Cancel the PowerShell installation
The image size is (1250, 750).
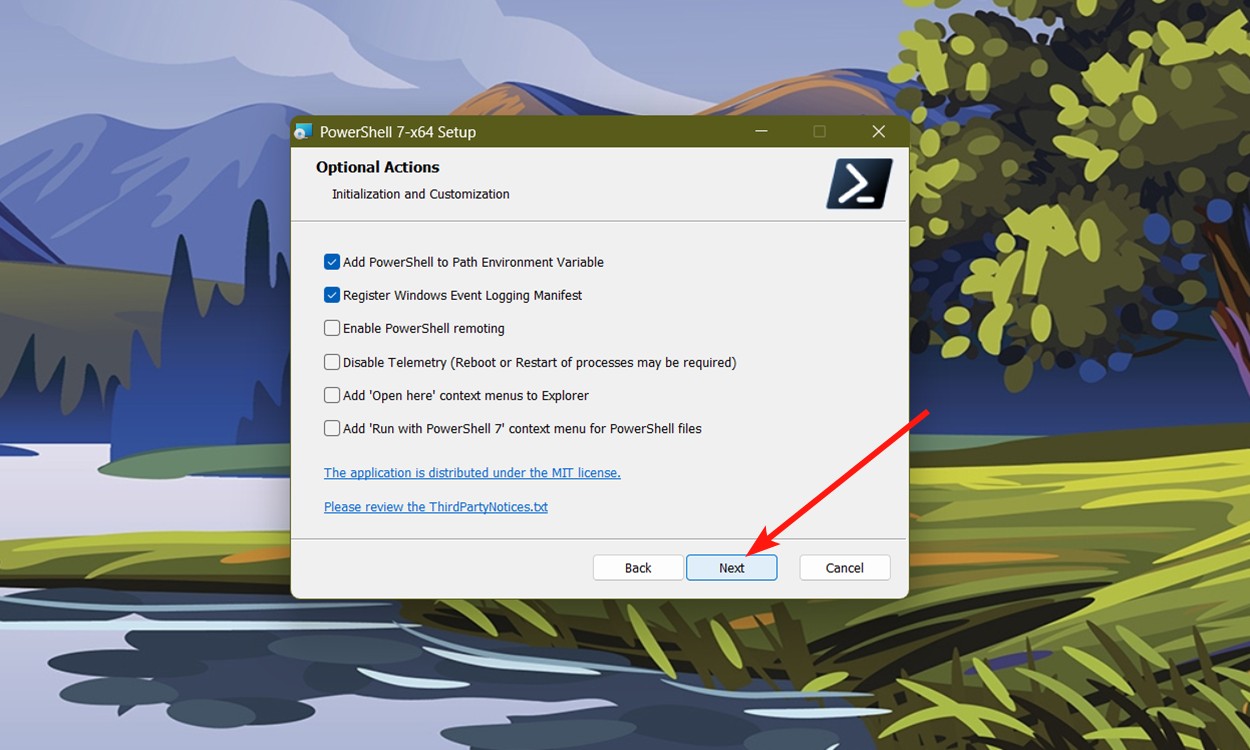[844, 567]
